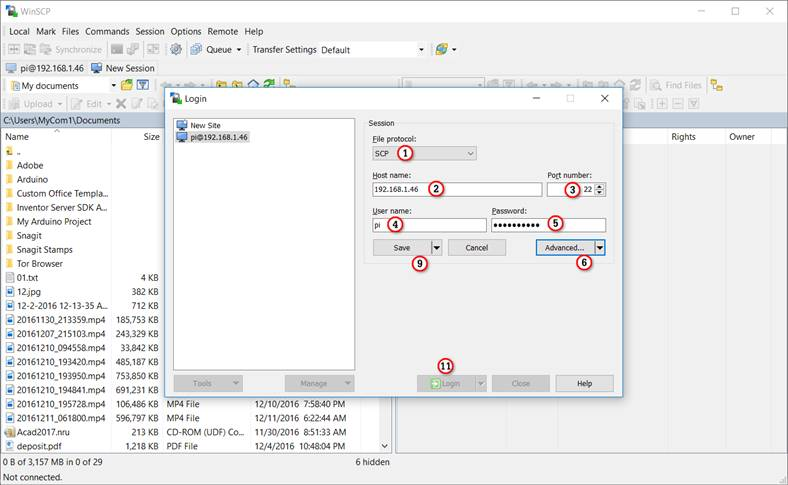Screen dimensions: 788x485
Task: Open Preferences via the gear icon
Action: coord(175,49)
